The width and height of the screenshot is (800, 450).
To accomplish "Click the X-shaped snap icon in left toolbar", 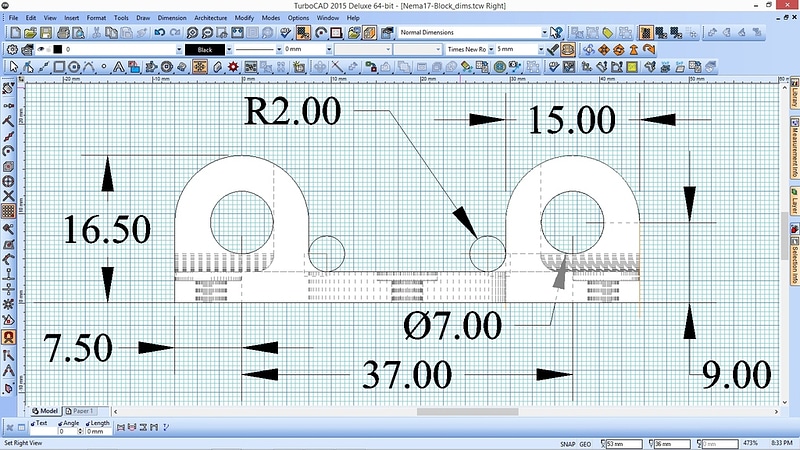I will pos(8,196).
